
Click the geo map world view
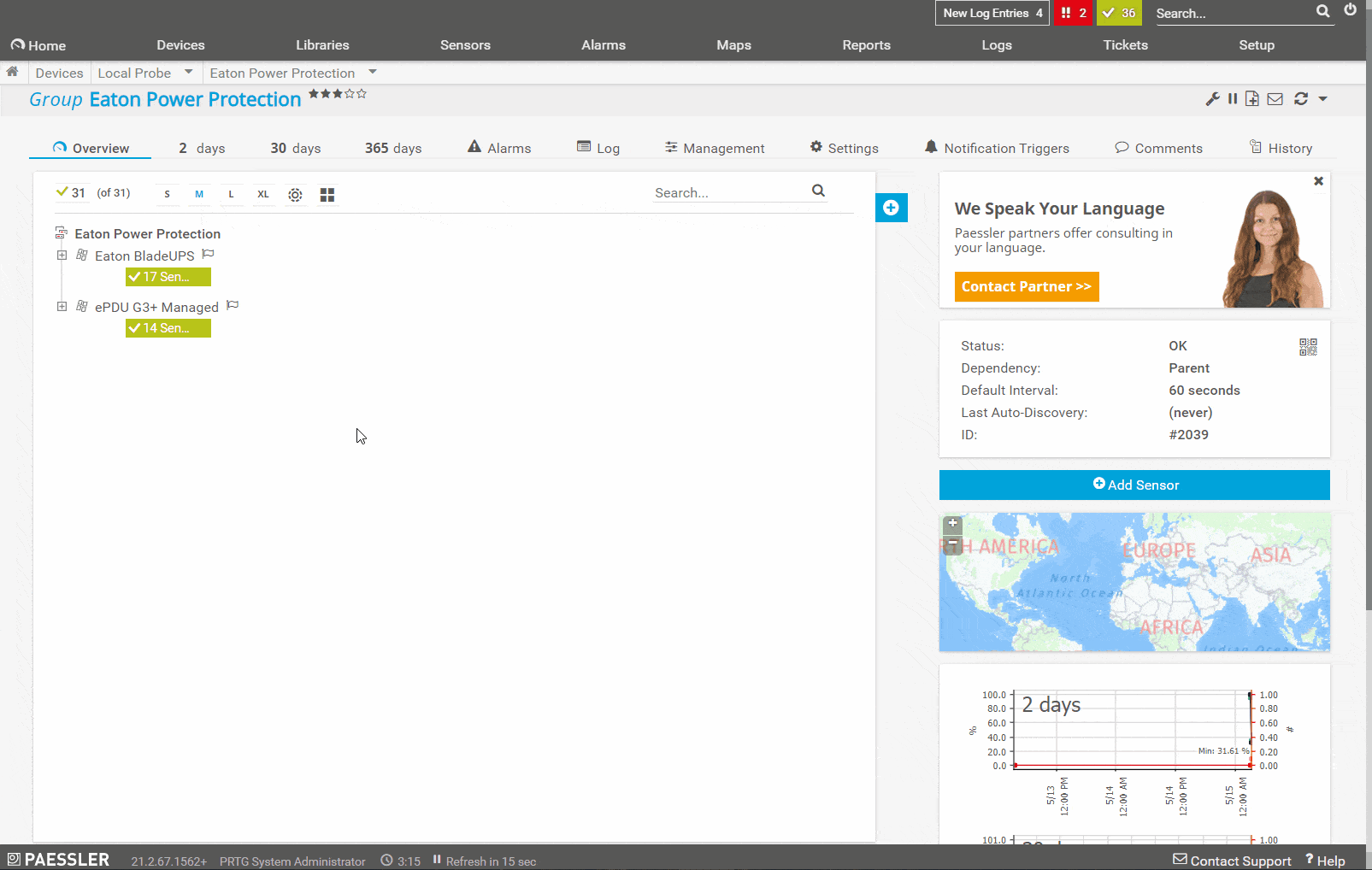pos(1134,582)
